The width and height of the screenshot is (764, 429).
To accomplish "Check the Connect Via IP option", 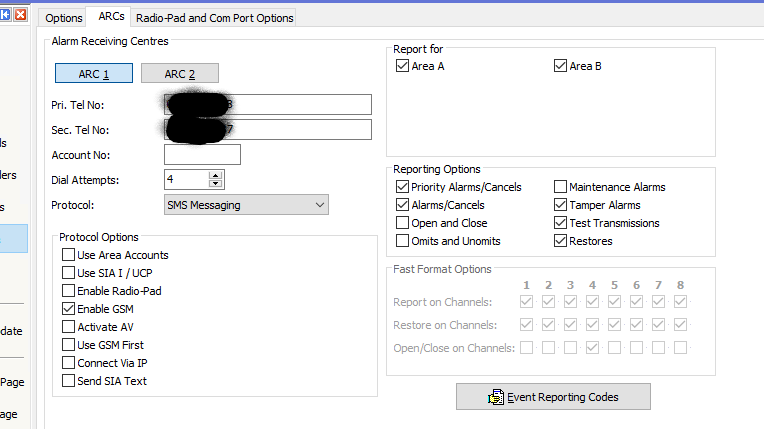I will (x=69, y=363).
